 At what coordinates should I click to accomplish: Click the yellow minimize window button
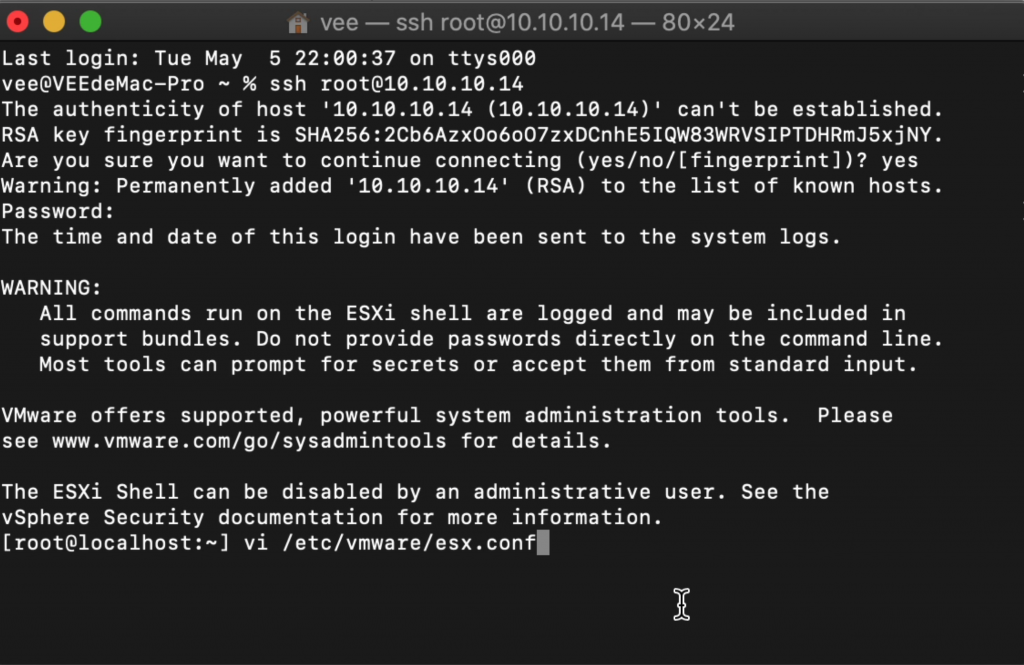[54, 22]
